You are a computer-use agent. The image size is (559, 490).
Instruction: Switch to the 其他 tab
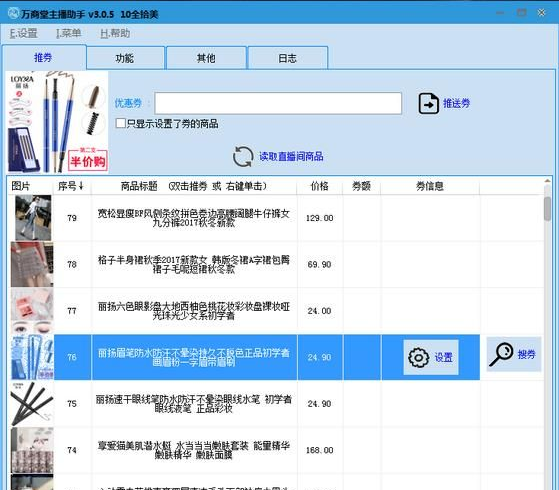(x=206, y=58)
